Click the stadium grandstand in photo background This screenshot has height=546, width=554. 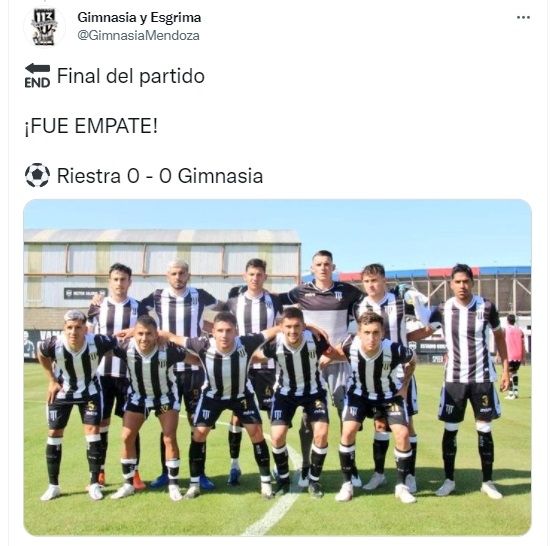pyautogui.click(x=163, y=269)
